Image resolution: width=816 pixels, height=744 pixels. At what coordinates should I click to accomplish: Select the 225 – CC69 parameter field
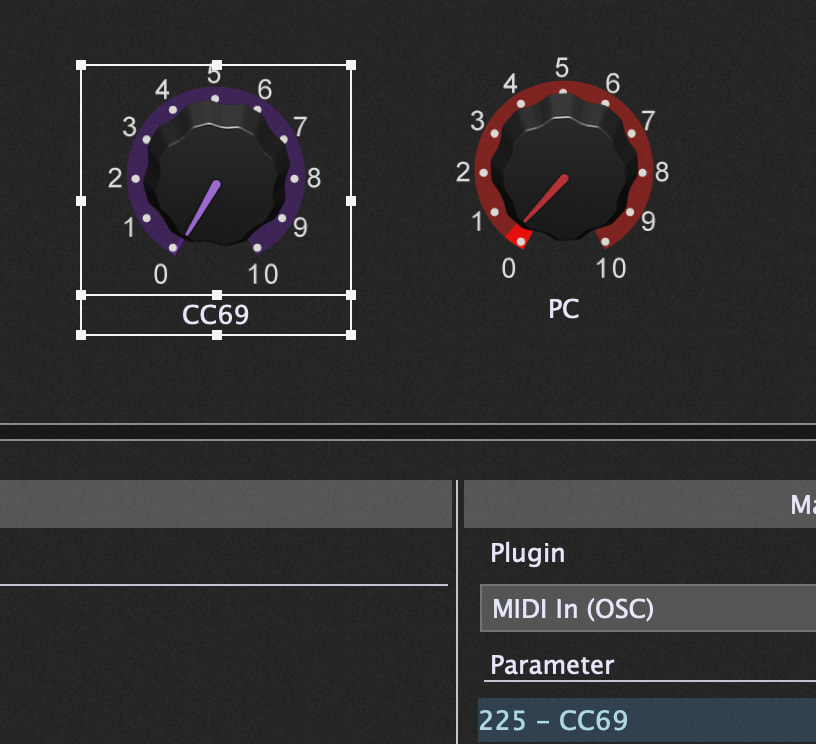647,720
